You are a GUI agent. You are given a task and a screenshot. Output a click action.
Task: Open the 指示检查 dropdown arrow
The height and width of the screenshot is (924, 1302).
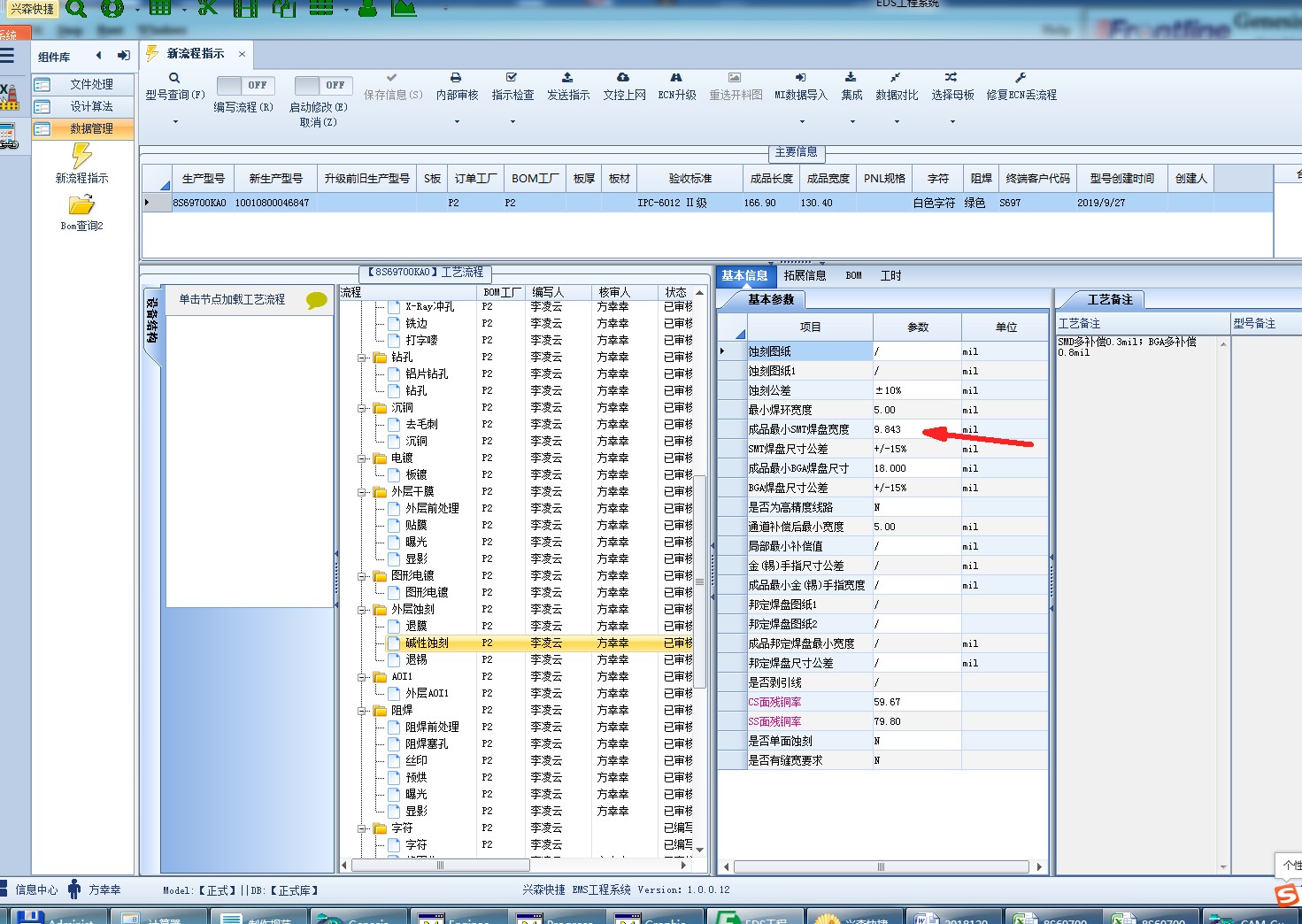pos(512,121)
